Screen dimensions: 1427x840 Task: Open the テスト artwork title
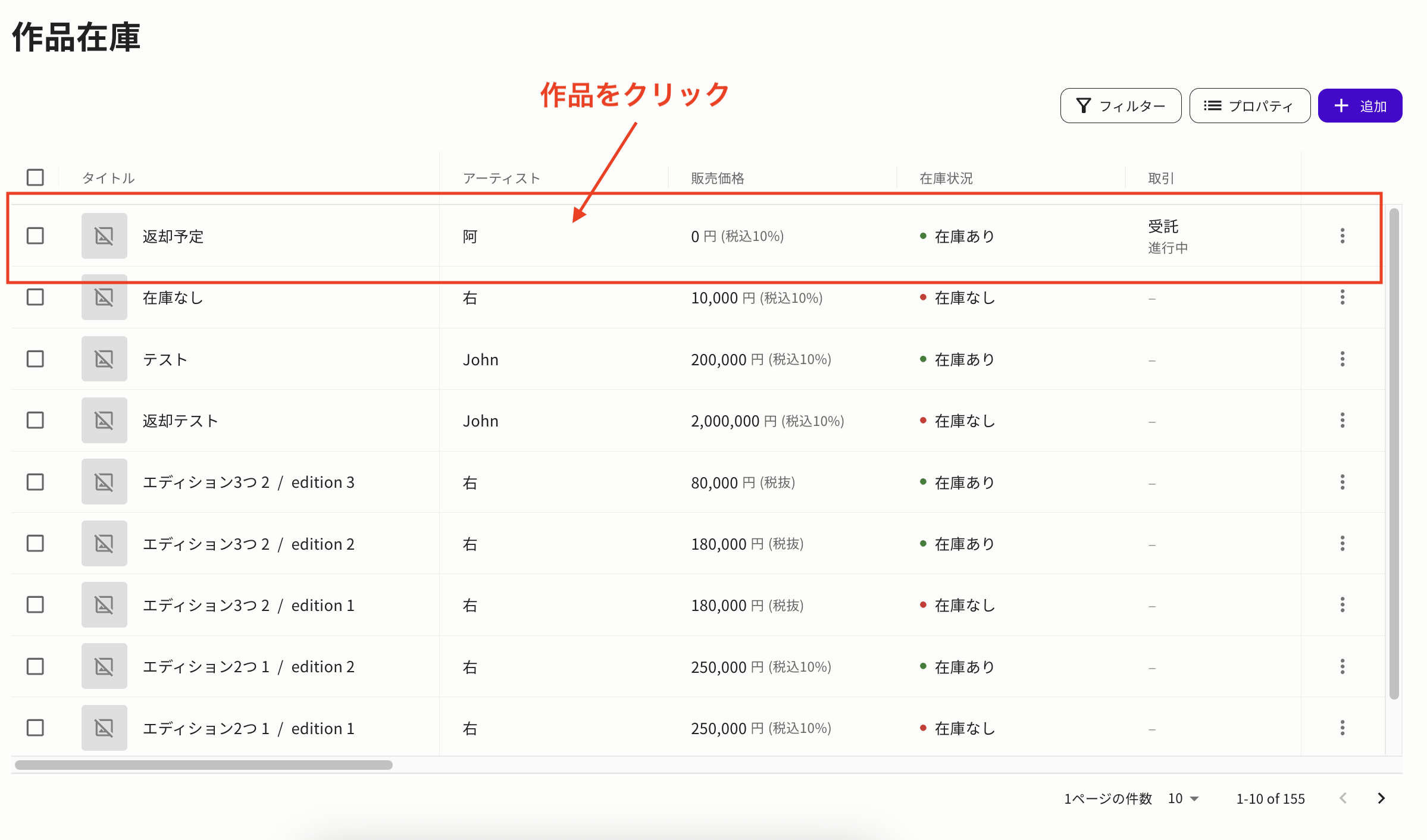pos(165,359)
